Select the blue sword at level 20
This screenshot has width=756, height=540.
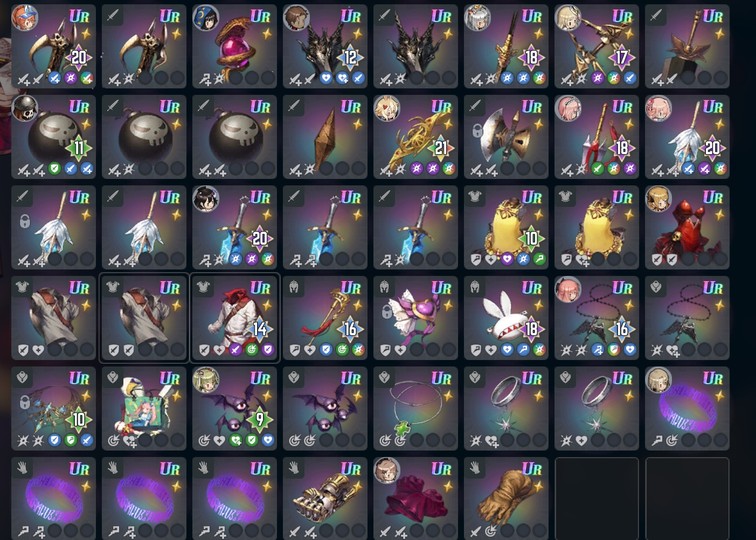(x=234, y=228)
